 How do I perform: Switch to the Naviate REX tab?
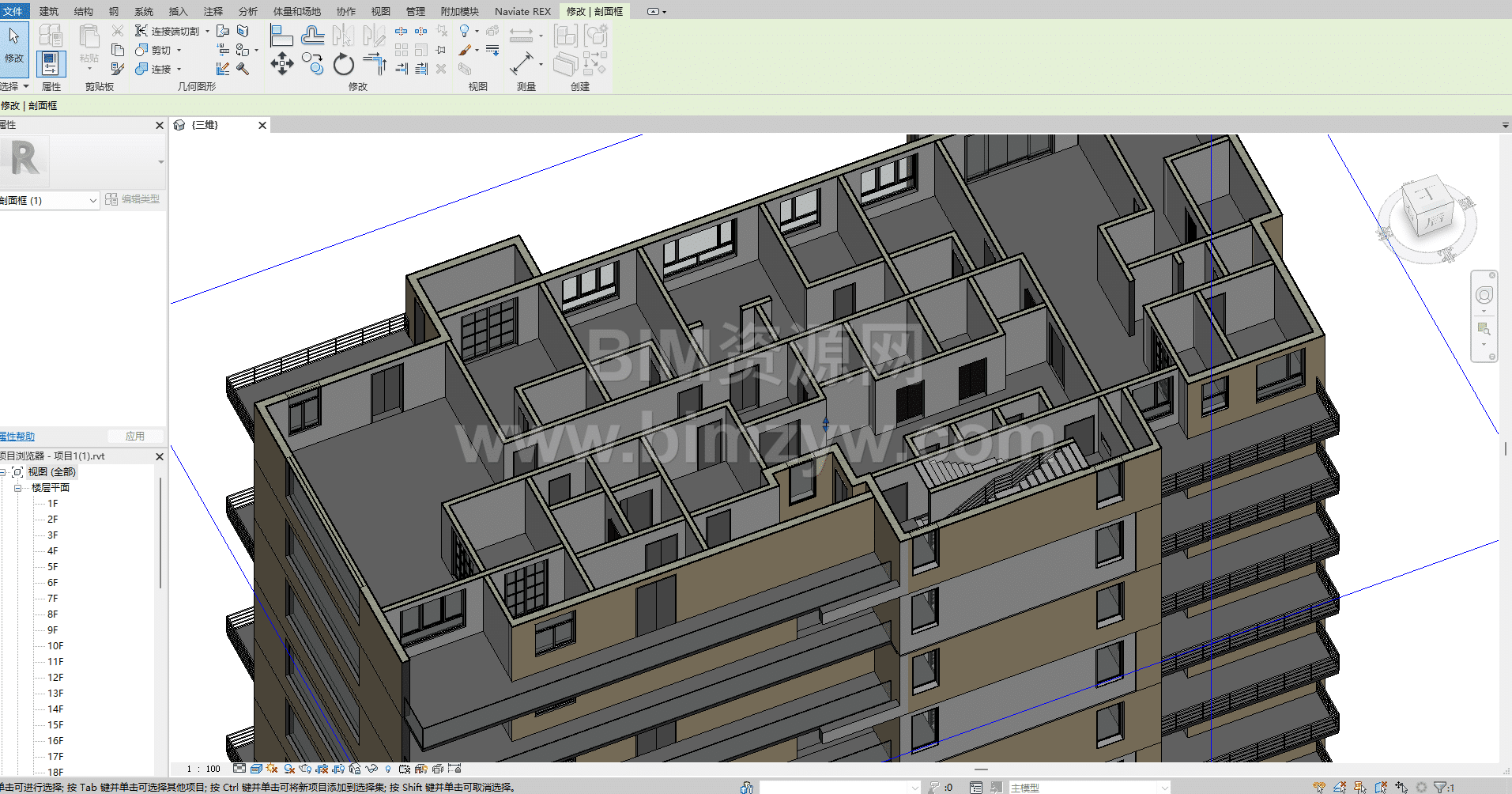(522, 11)
